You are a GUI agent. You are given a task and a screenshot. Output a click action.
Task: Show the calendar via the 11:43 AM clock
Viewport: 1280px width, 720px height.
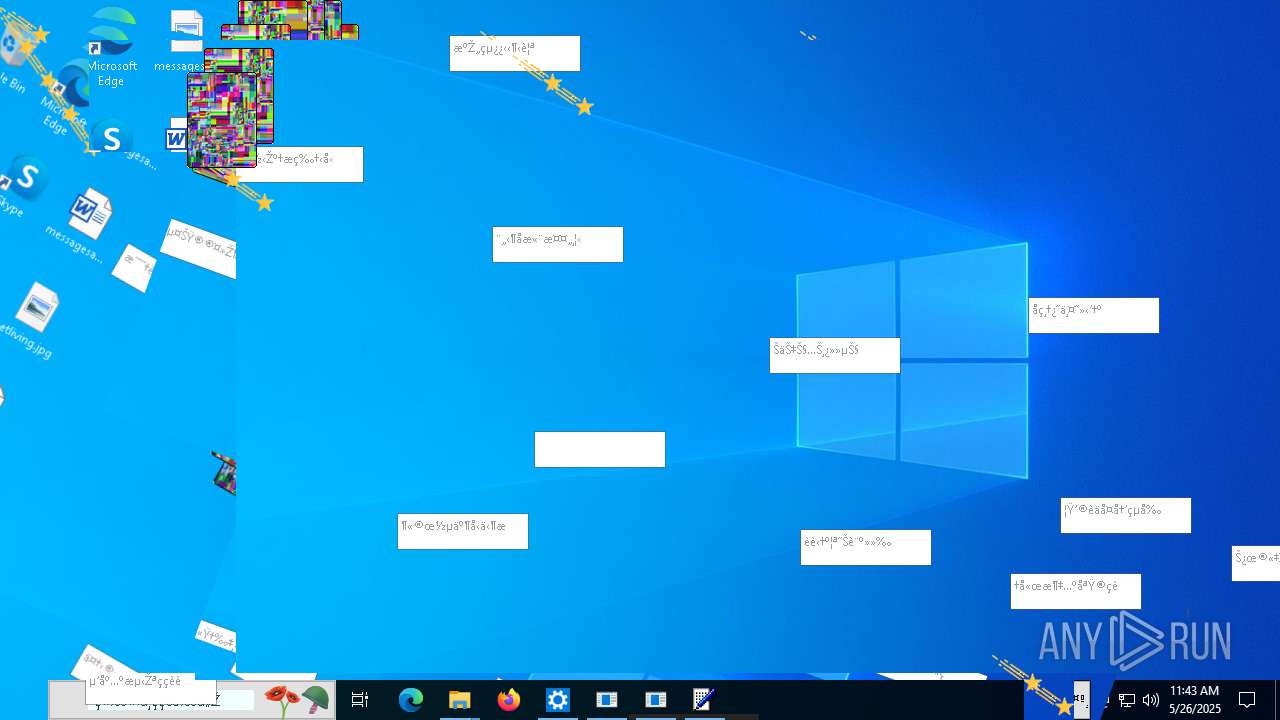(x=1195, y=700)
